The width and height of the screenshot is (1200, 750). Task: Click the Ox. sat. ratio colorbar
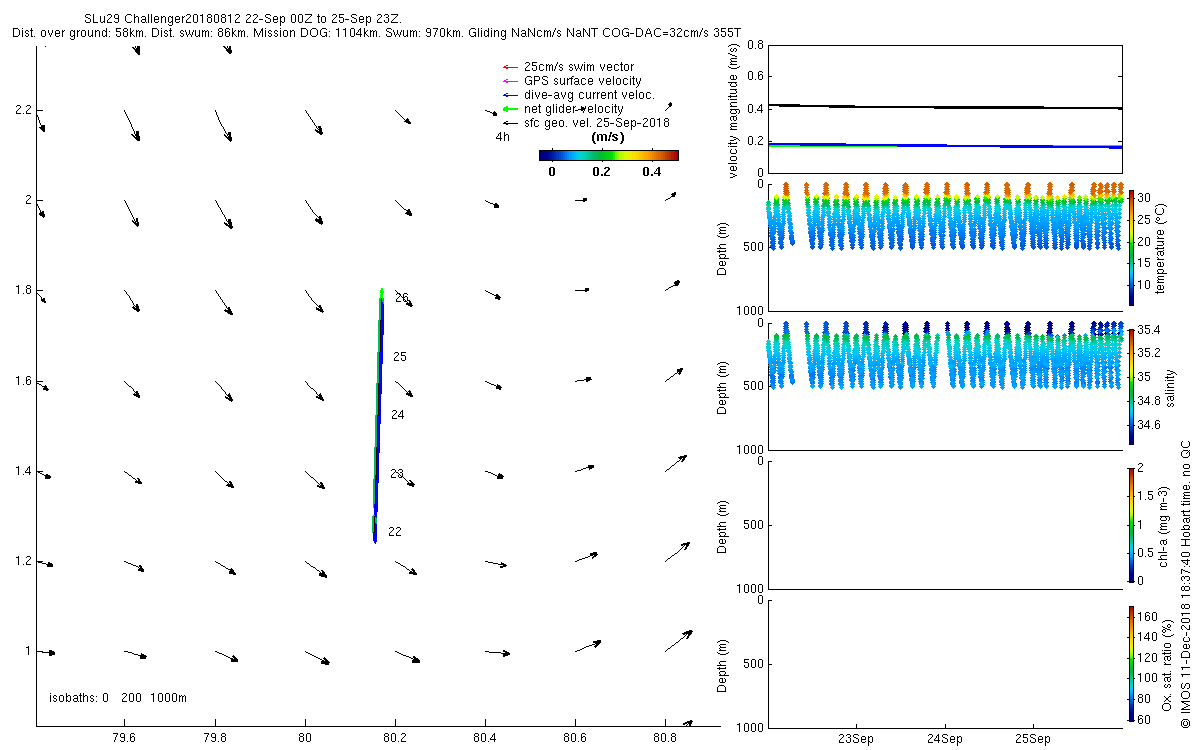pos(1131,663)
